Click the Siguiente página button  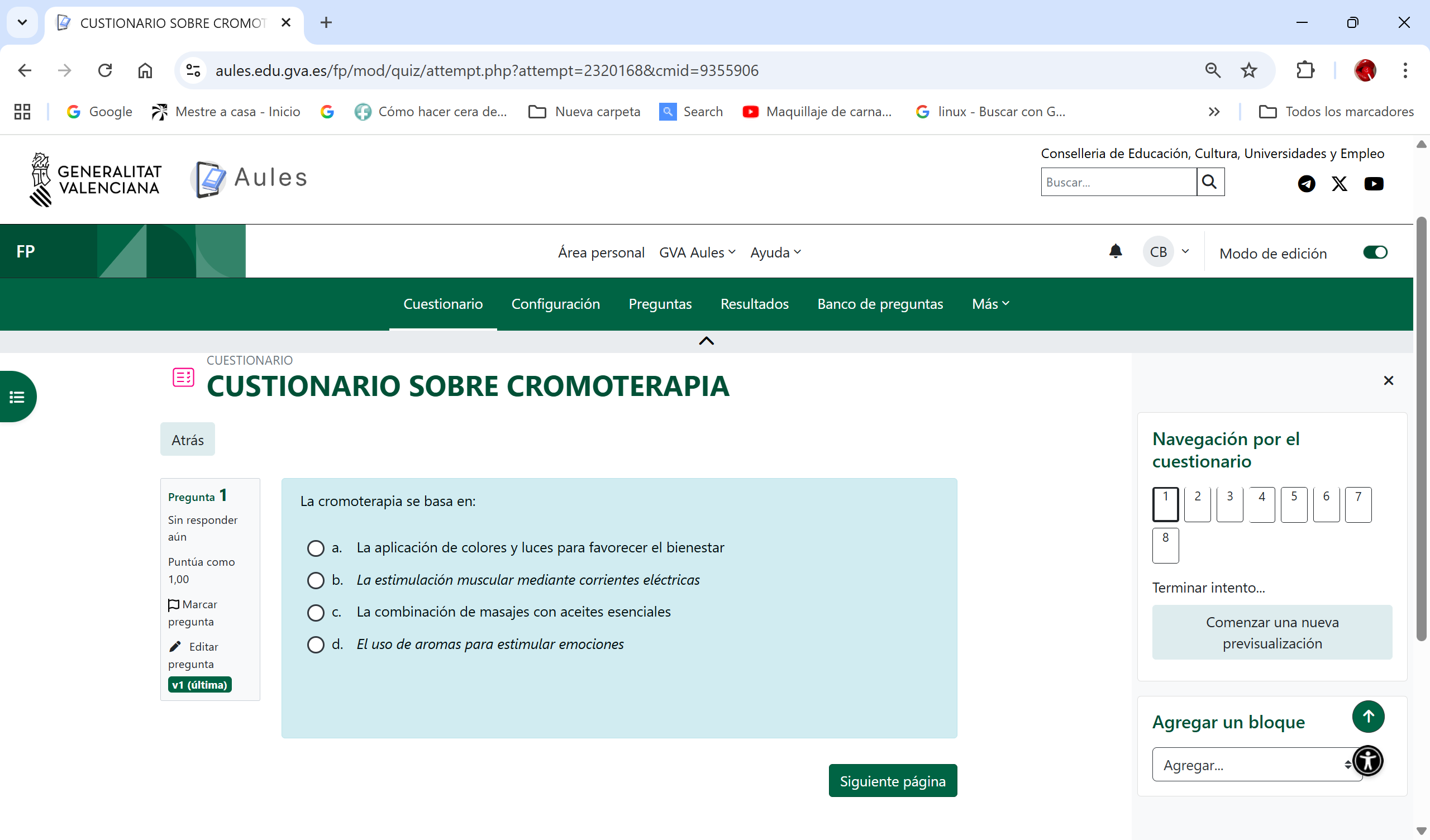(x=892, y=781)
